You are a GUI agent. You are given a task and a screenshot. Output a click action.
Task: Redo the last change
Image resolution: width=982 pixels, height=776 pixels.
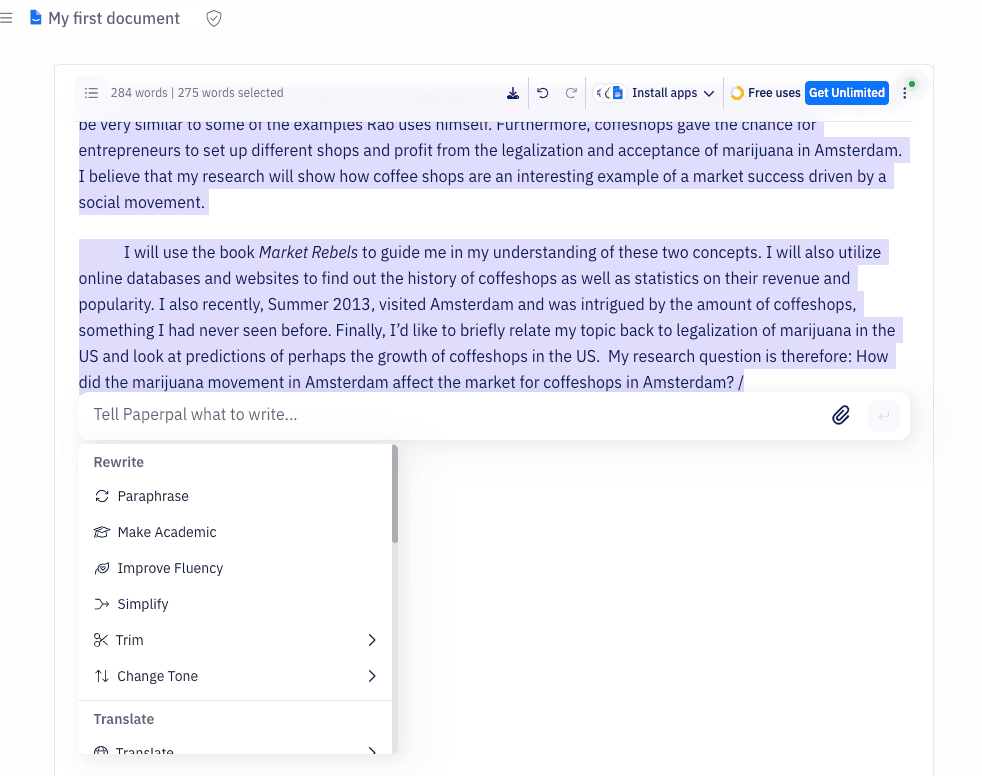[x=571, y=92]
